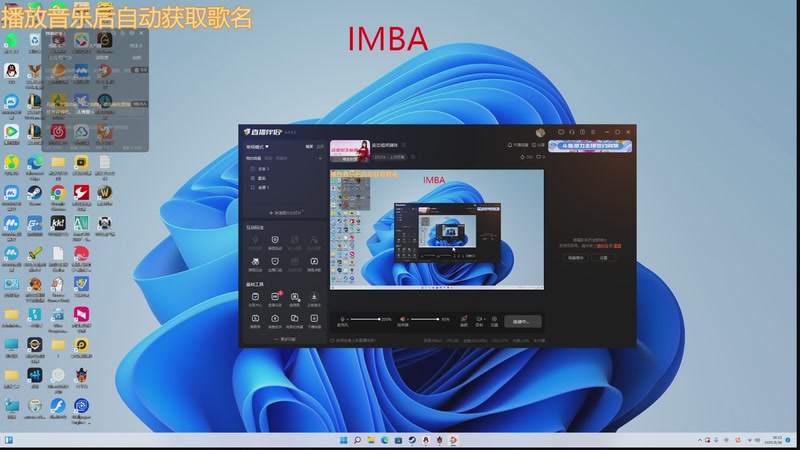Open the upload arrow tool icon in the bottom row
Screen dimensions: 800x450
click(x=275, y=320)
